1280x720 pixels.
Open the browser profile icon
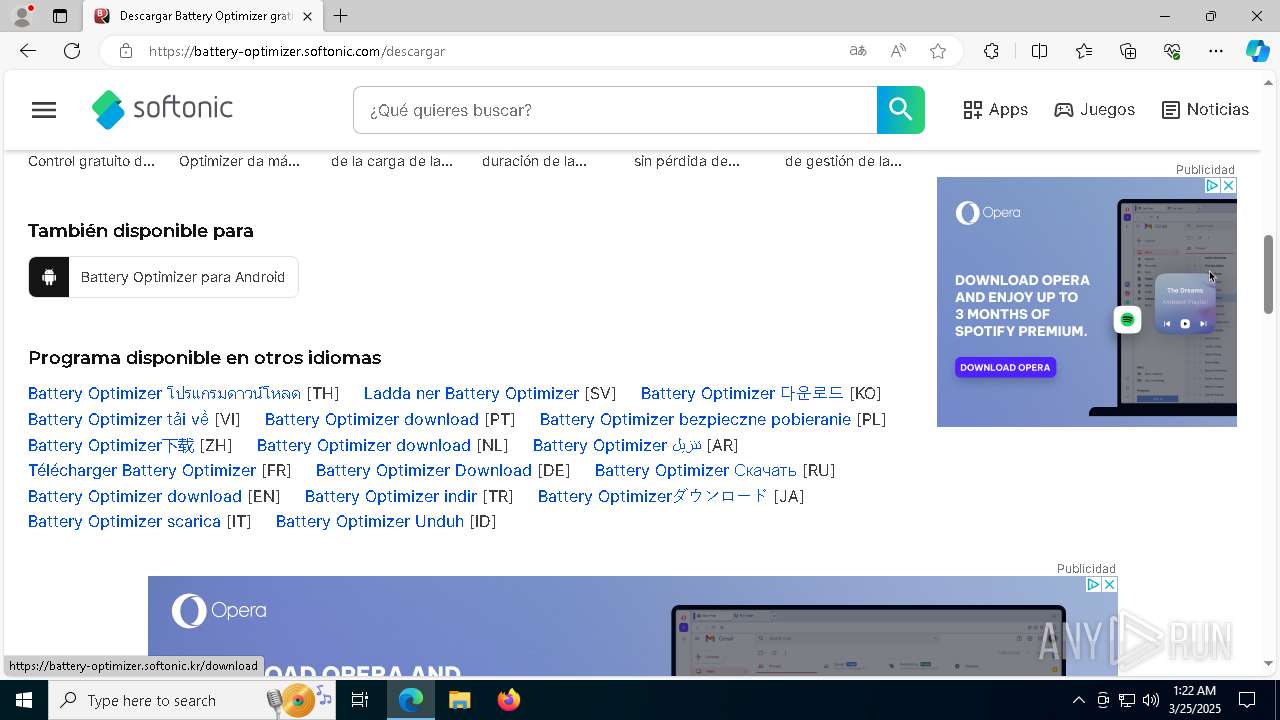[22, 16]
